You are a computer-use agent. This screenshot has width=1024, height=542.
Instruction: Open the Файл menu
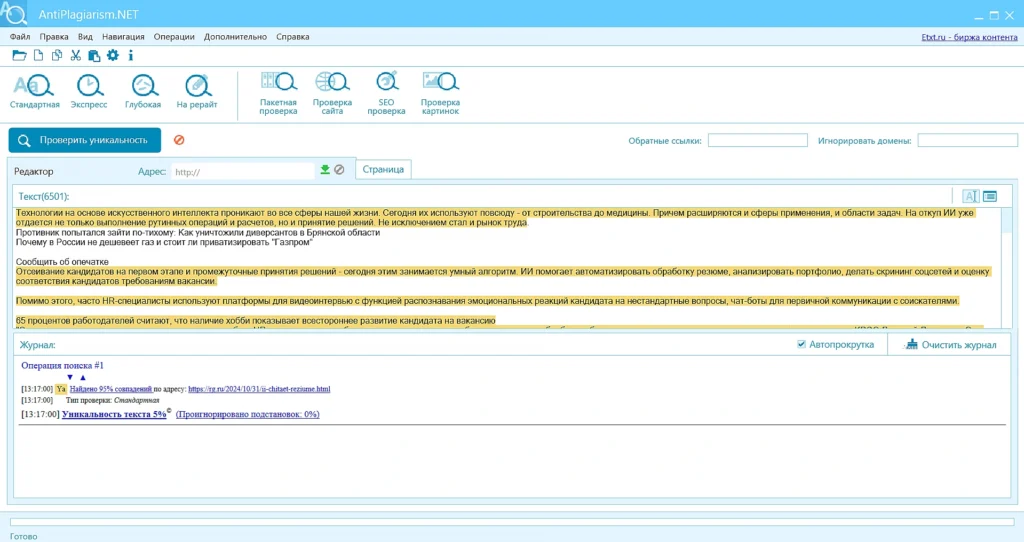20,37
